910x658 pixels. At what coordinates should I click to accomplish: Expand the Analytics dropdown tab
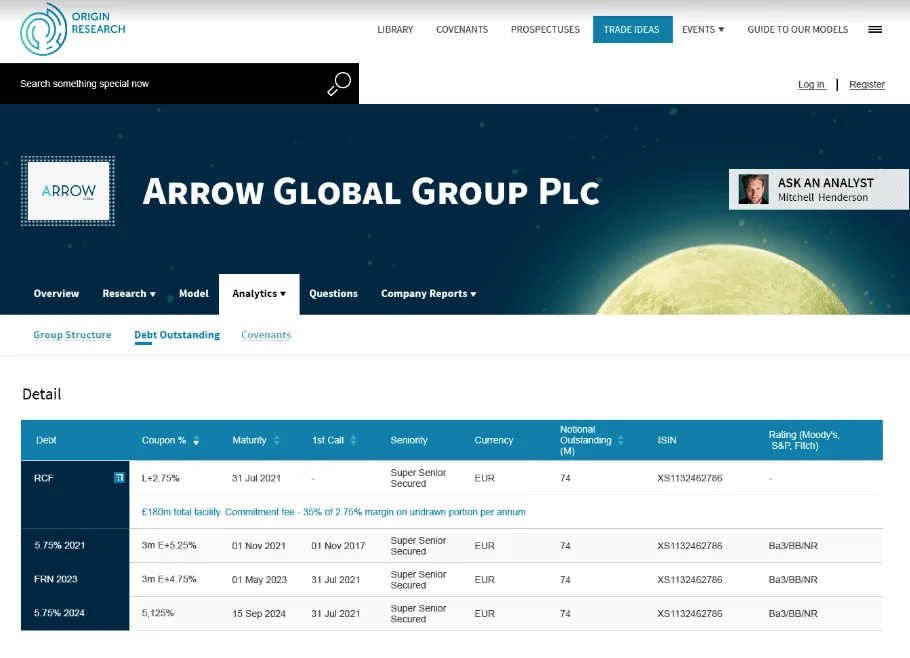click(259, 294)
